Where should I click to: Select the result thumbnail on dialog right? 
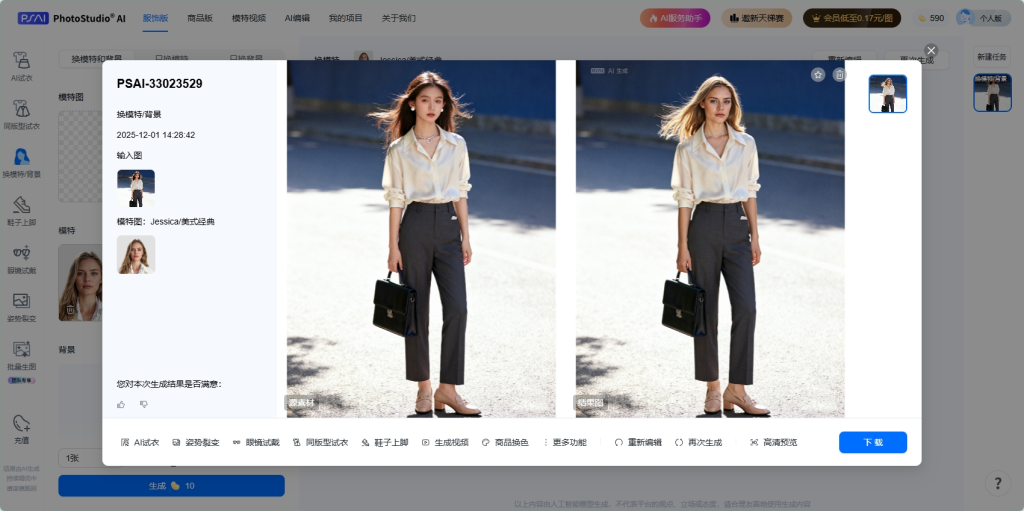[x=888, y=93]
